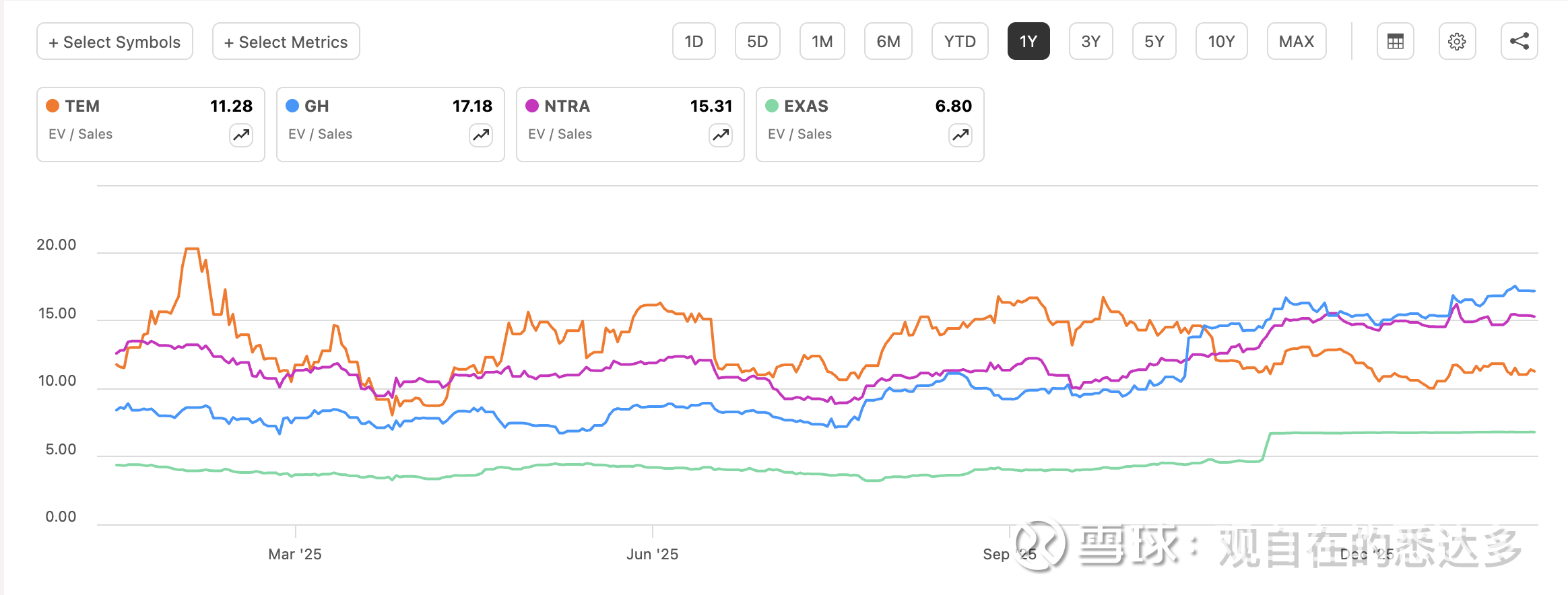1568x595 pixels.
Task: Click the EXAS trend chart icon
Action: pyautogui.click(x=960, y=135)
